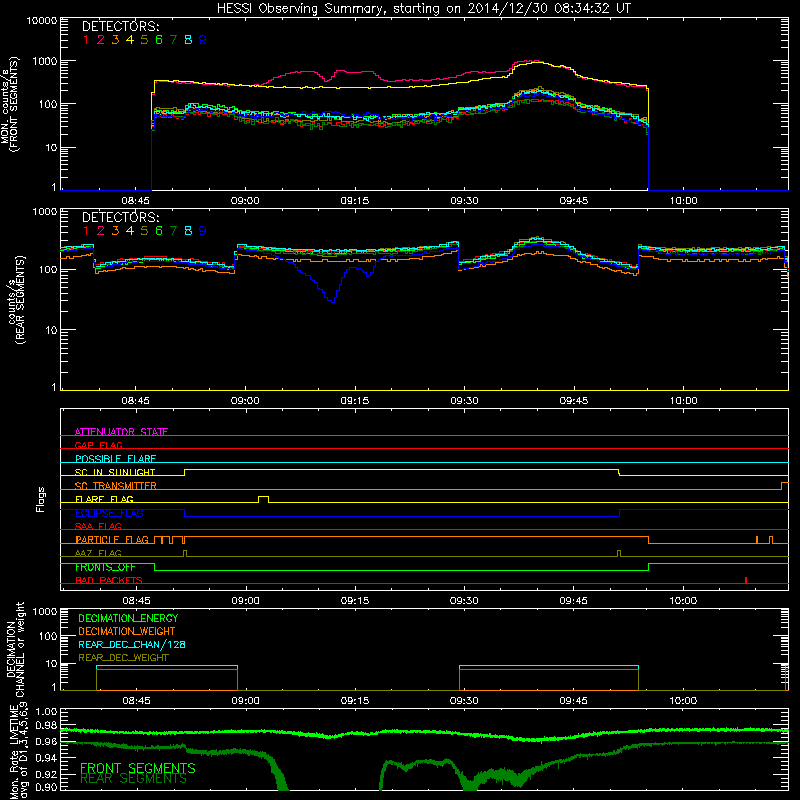Click the 10:00 tick under the Flags panel
This screenshot has width=800, height=800.
pyautogui.click(x=683, y=601)
